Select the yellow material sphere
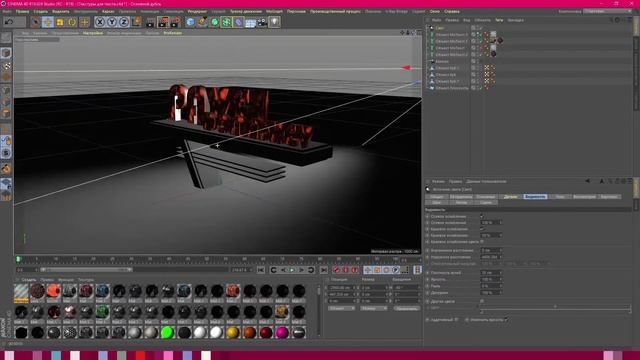Screen dimensions: 640x360 click(233, 333)
